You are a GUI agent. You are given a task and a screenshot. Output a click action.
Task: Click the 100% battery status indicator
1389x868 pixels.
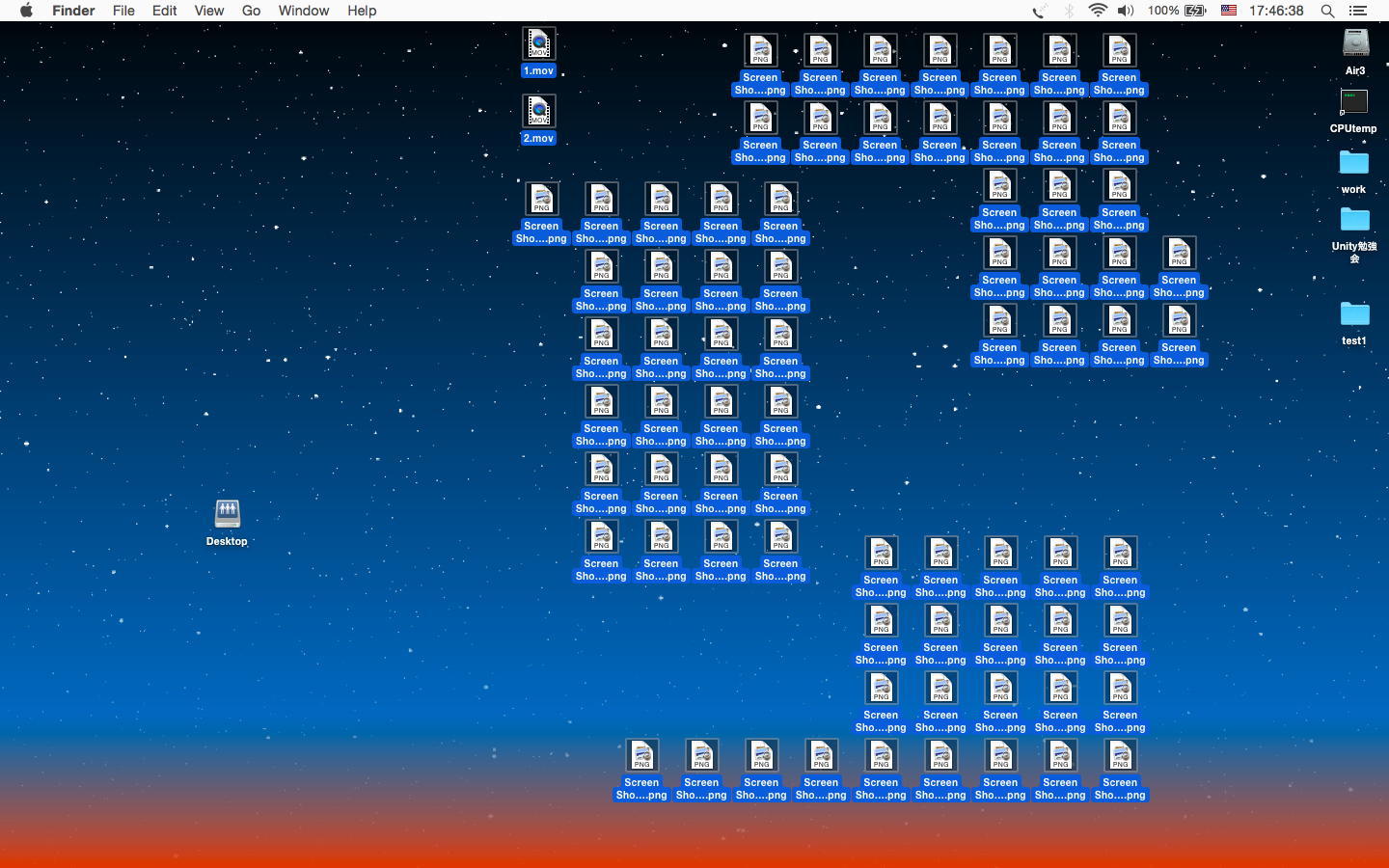coord(1177,11)
